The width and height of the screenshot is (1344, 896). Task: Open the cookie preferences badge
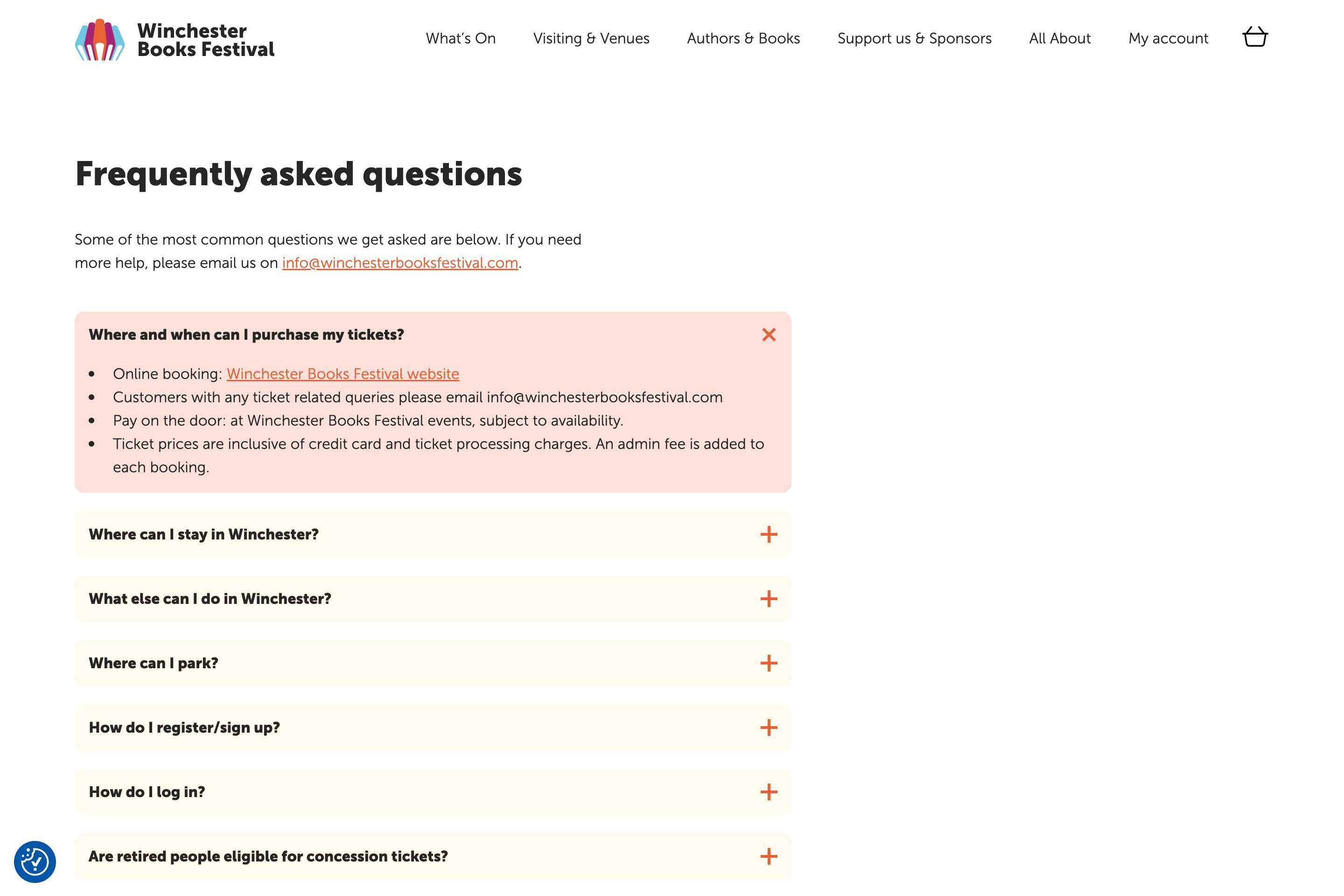[35, 862]
